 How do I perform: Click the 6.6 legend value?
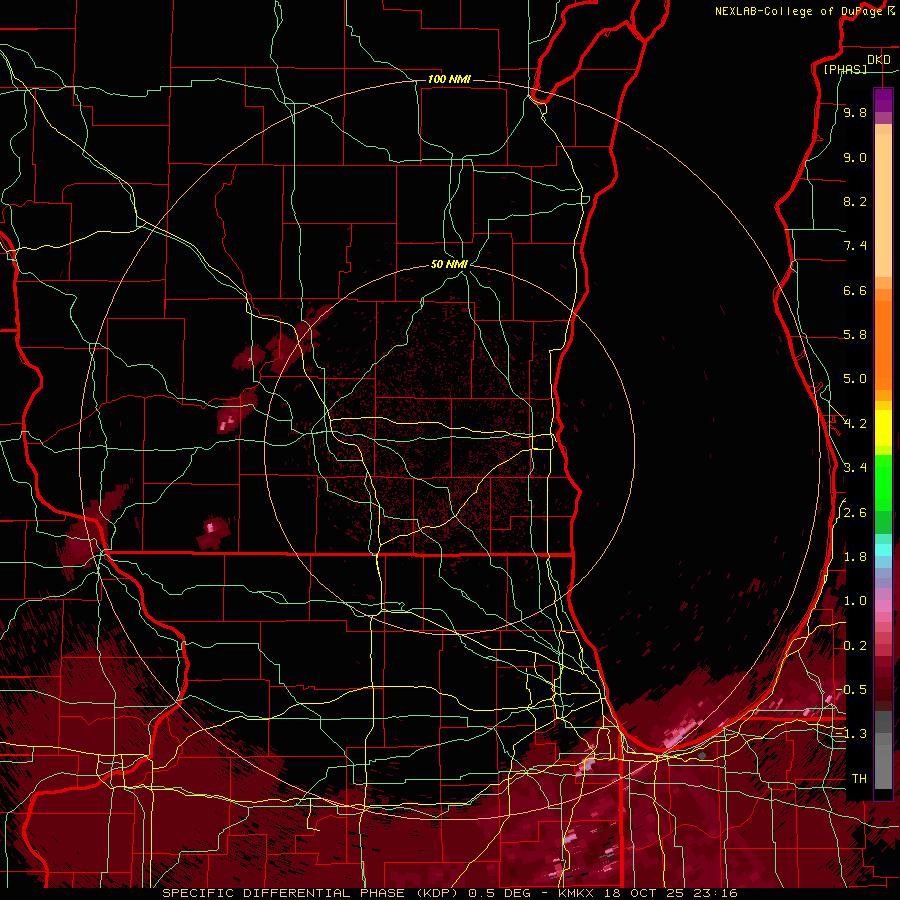click(855, 290)
